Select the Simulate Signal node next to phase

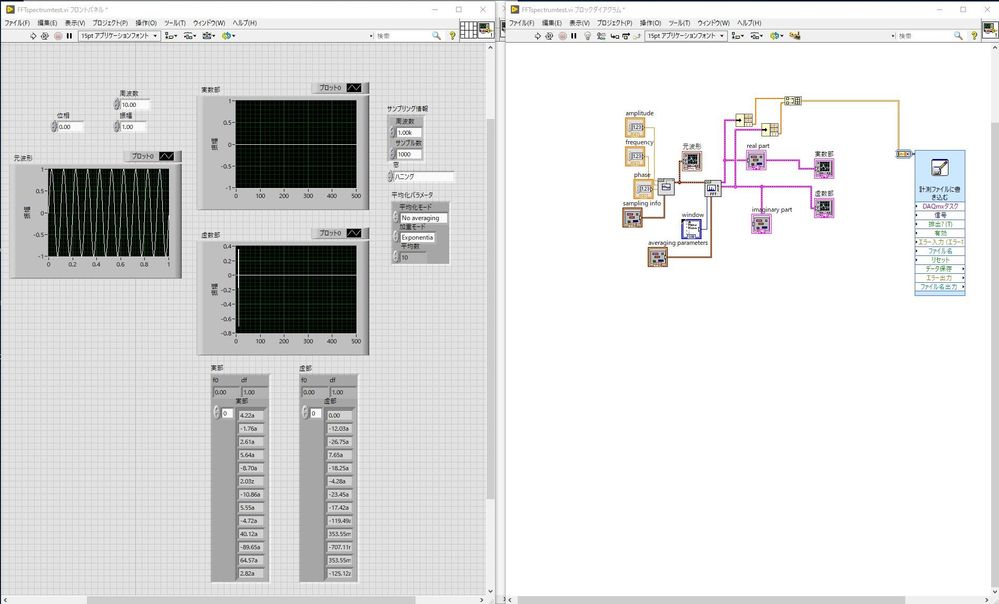point(665,187)
